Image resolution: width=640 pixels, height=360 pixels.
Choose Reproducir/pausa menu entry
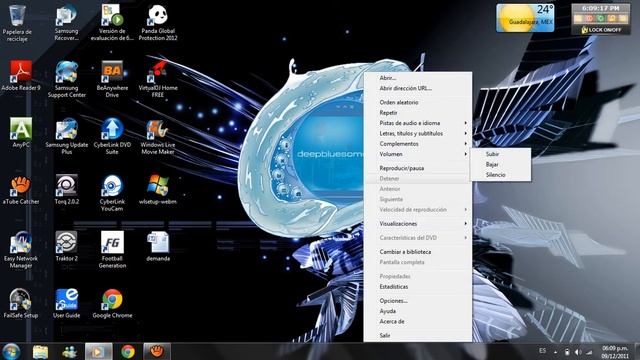tap(418, 168)
